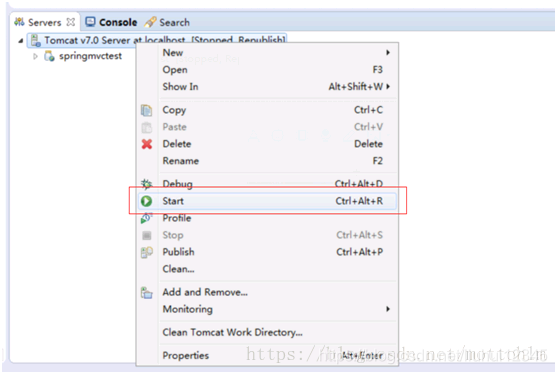Click the Profile icon in menu
This screenshot has width=557, height=374.
click(x=146, y=218)
